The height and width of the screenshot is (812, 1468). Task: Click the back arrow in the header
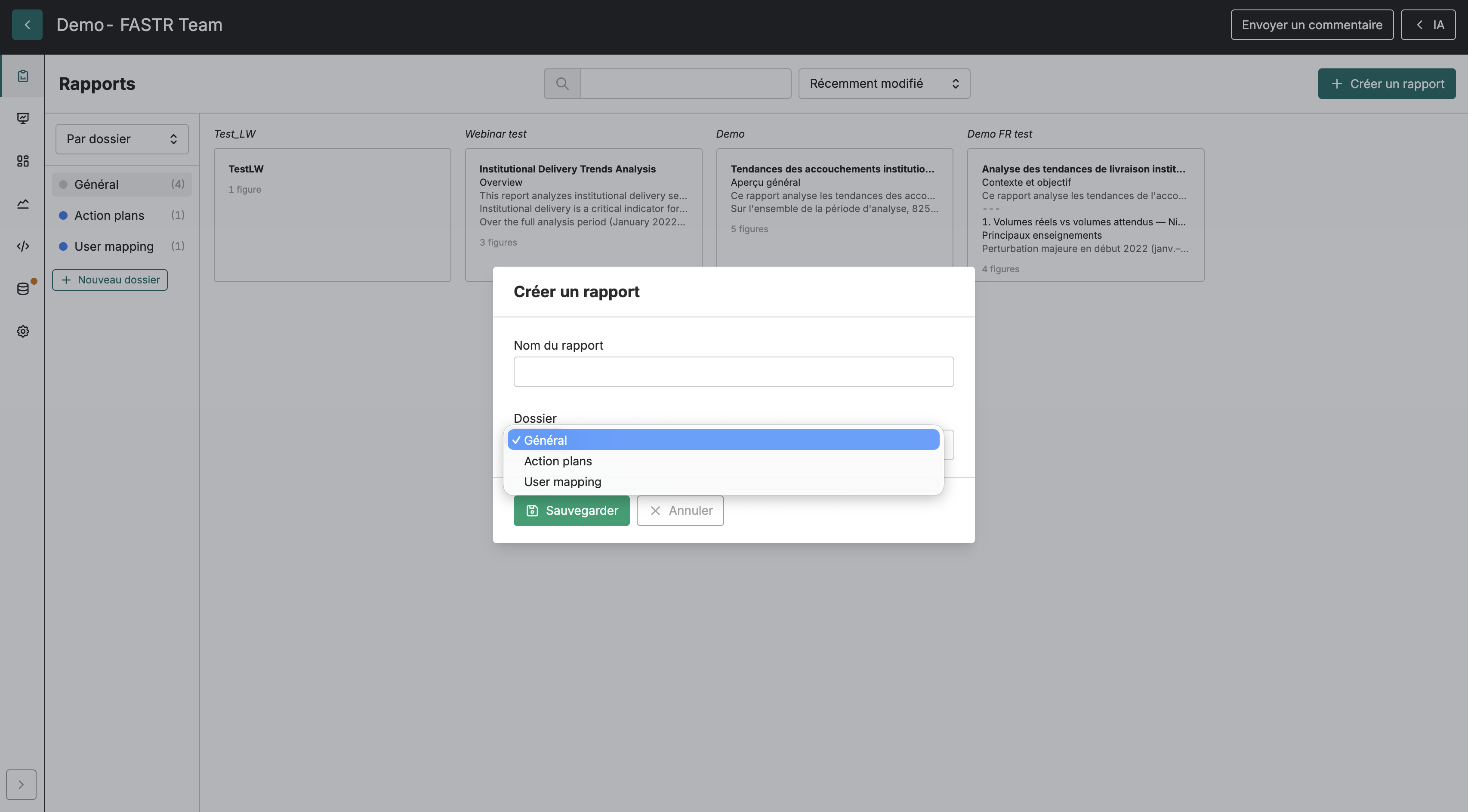click(x=27, y=25)
